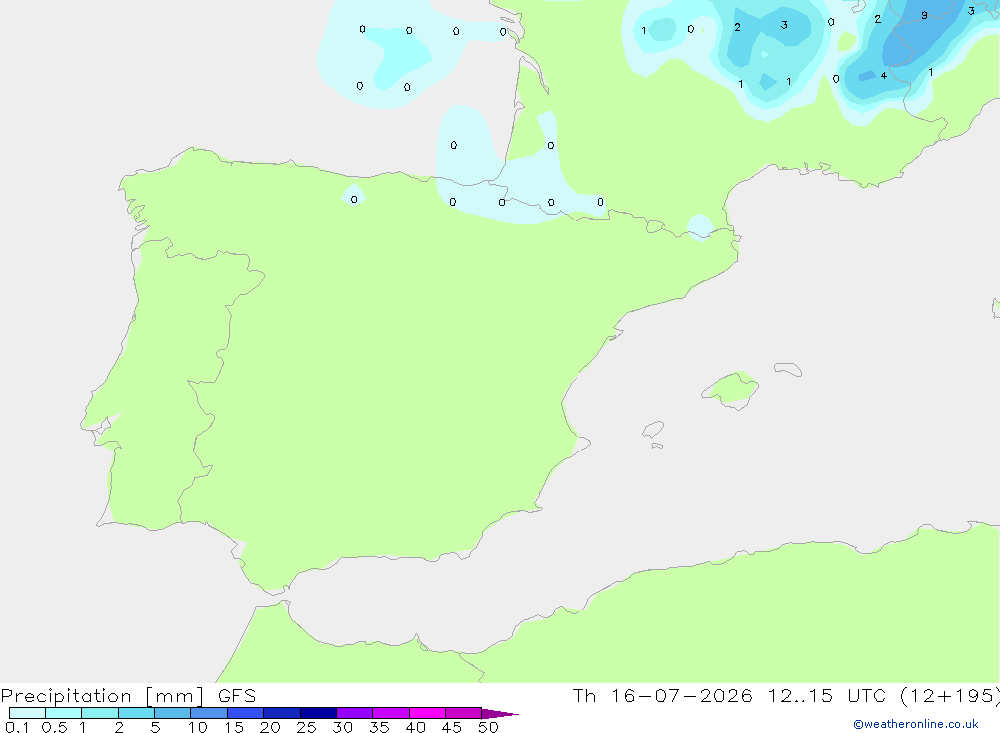Click the '4' precipitation value on map
1000x733 pixels.
click(x=883, y=75)
